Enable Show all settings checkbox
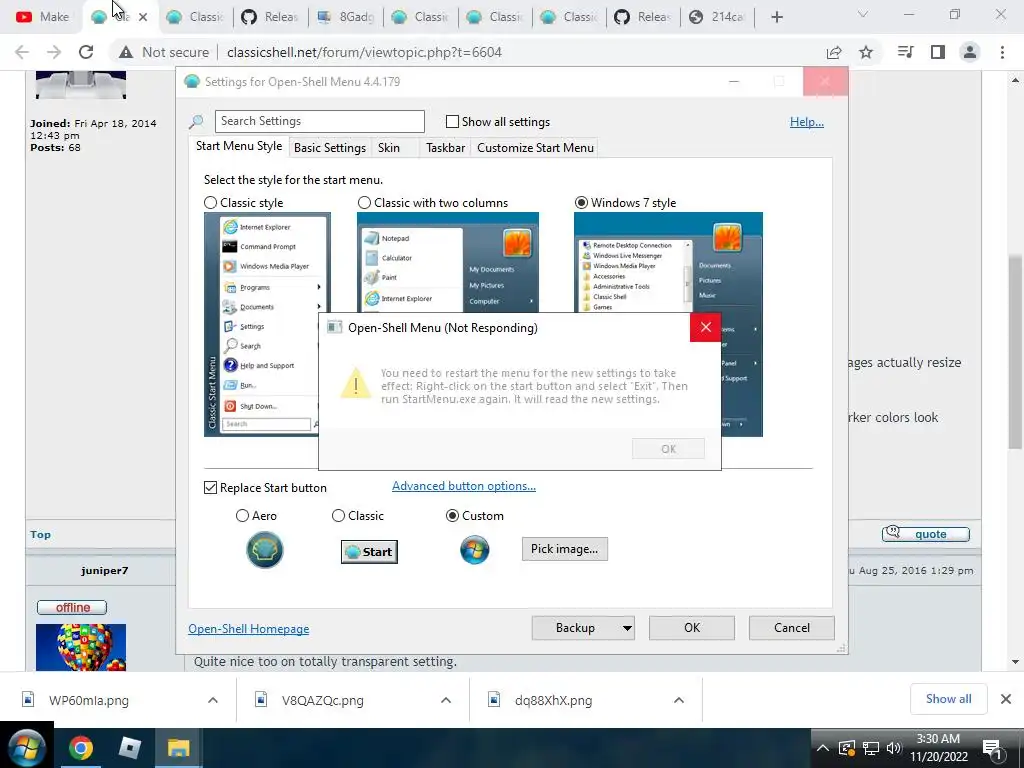Image resolution: width=1024 pixels, height=768 pixels. [452, 121]
